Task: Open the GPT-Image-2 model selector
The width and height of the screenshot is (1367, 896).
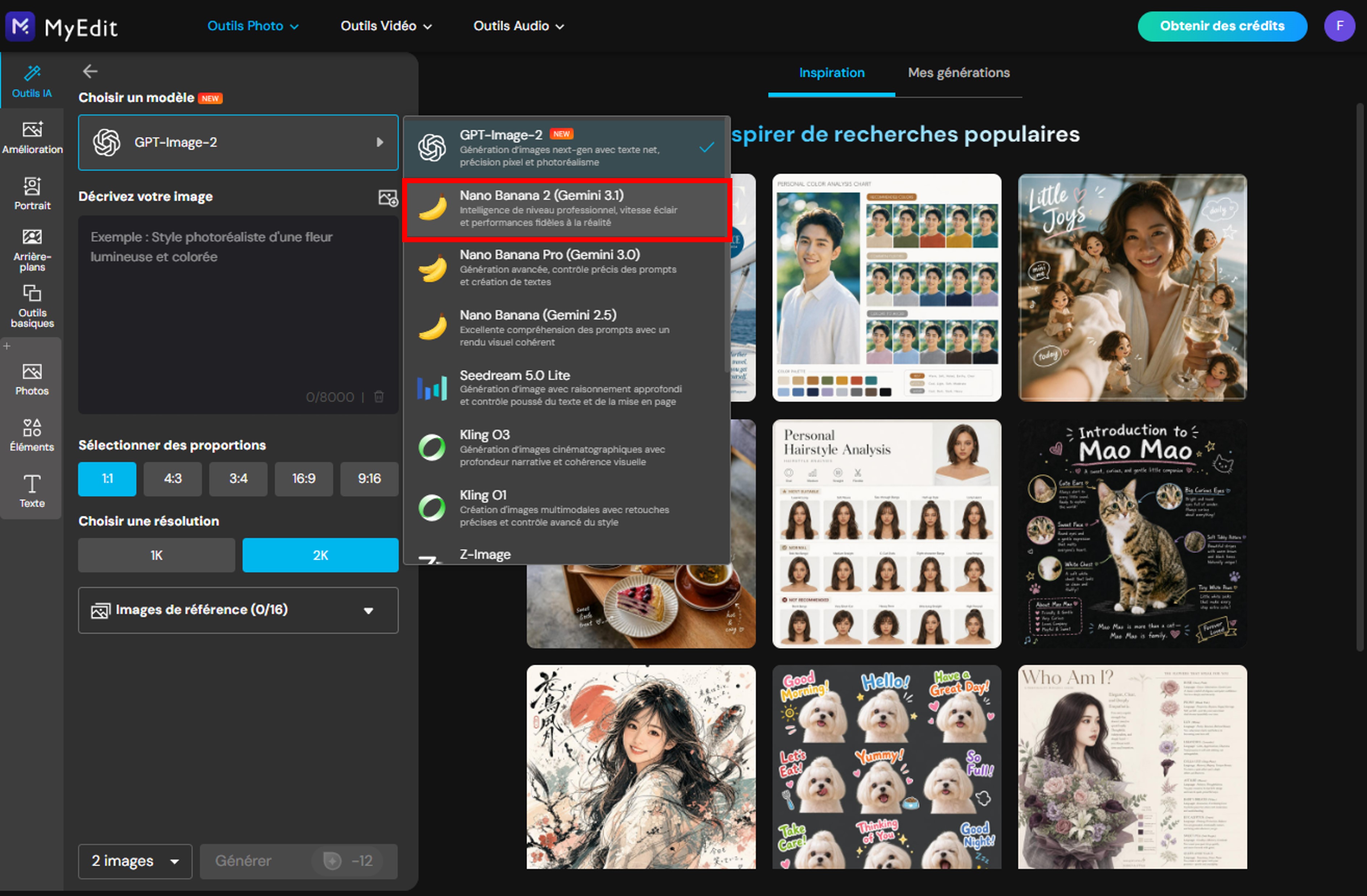Action: click(x=238, y=142)
